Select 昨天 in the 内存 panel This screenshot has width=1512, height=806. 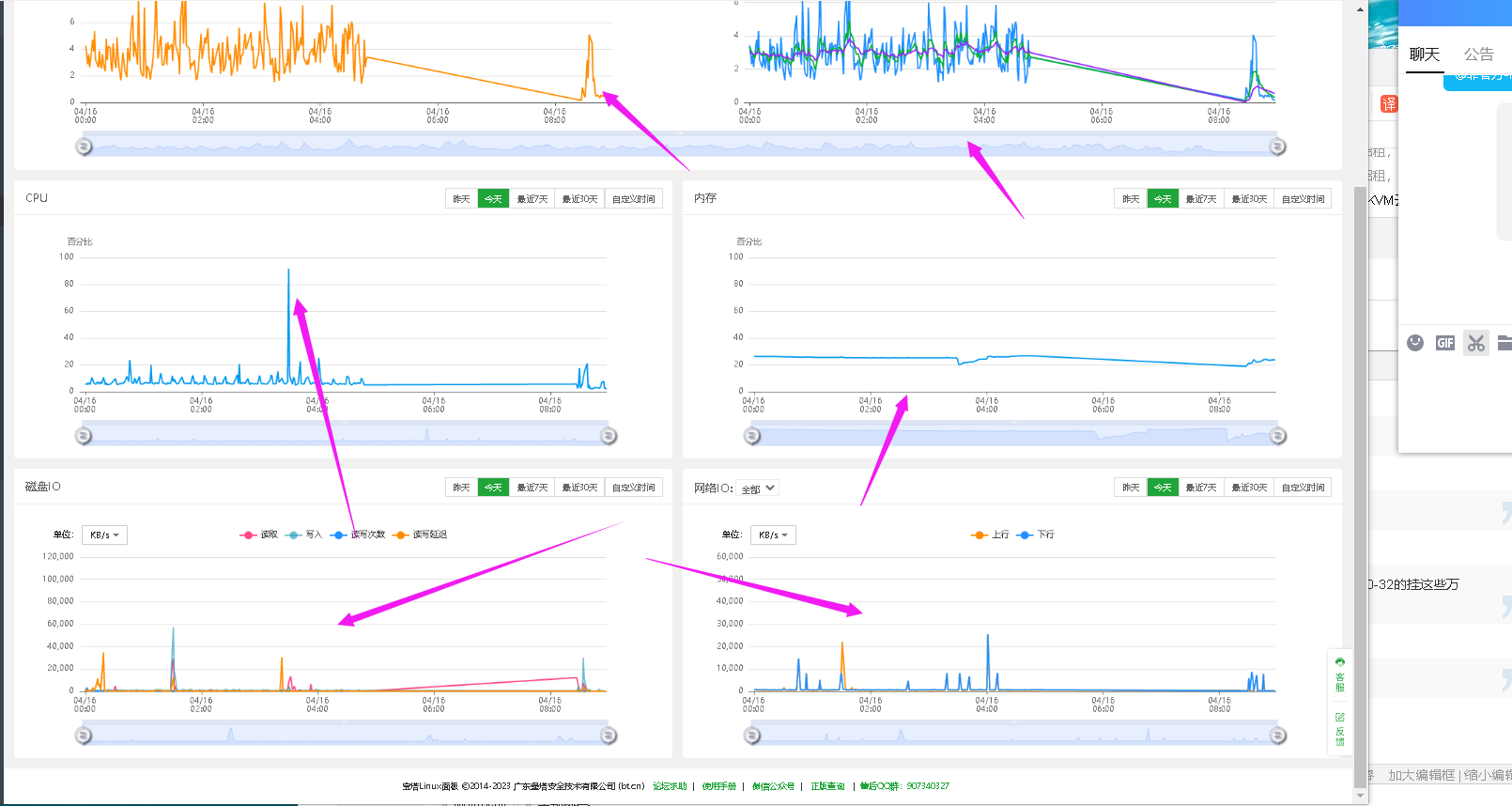pyautogui.click(x=1131, y=198)
